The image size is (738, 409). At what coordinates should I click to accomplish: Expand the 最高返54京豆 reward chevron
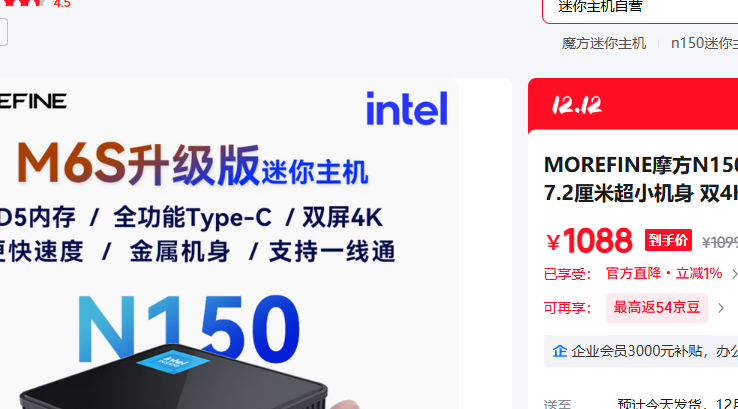click(x=721, y=308)
